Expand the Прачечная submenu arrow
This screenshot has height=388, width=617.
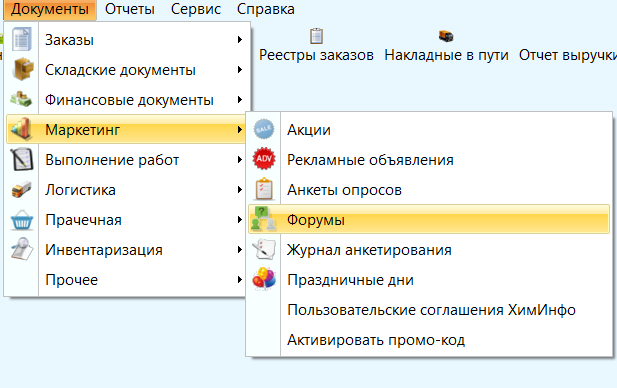(240, 220)
